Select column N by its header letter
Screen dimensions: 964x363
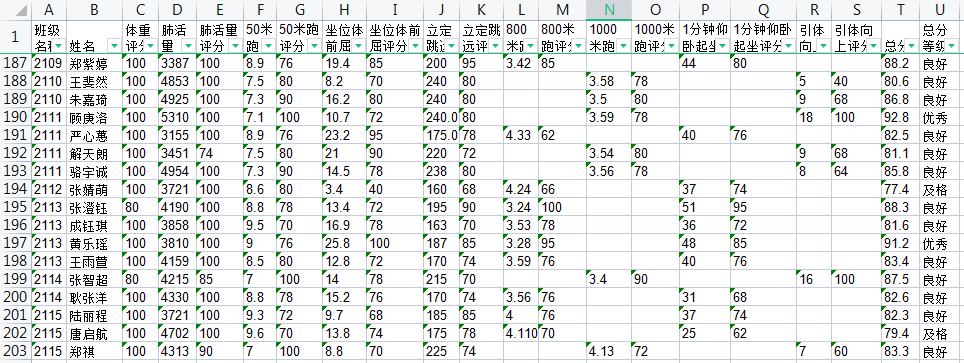coord(609,9)
